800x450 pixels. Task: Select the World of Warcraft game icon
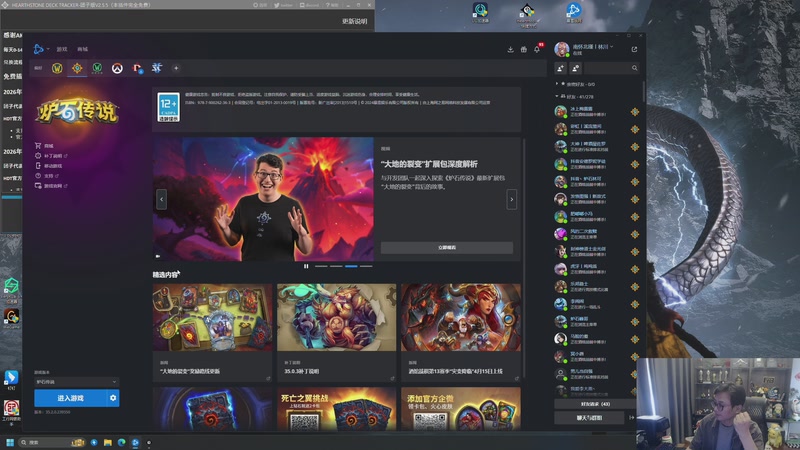[x=57, y=68]
